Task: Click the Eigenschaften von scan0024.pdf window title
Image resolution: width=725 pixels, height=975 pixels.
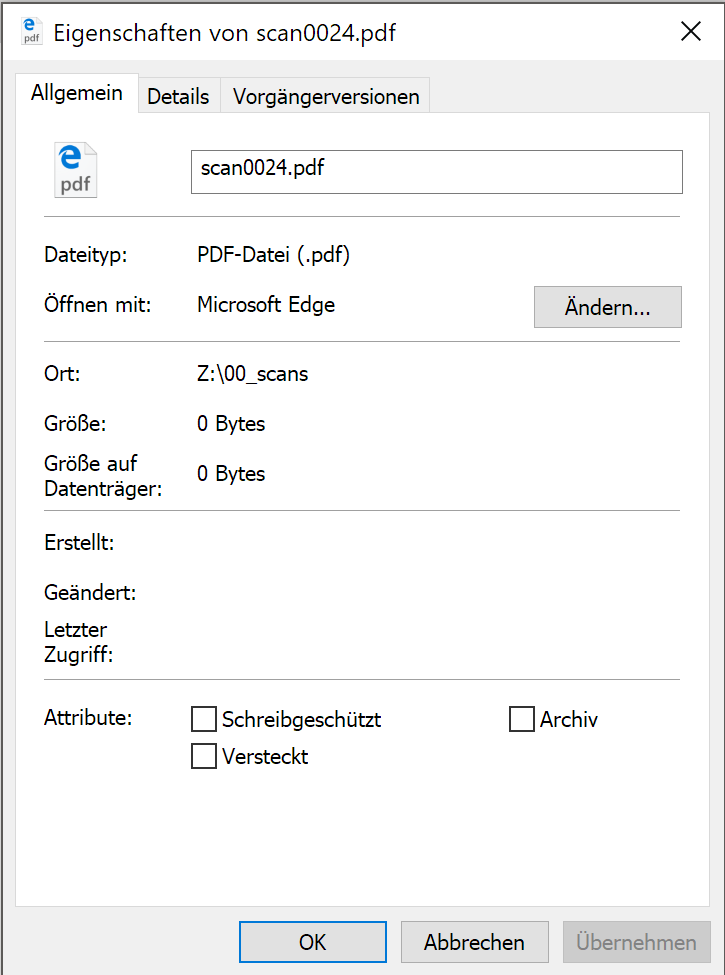Action: (224, 32)
